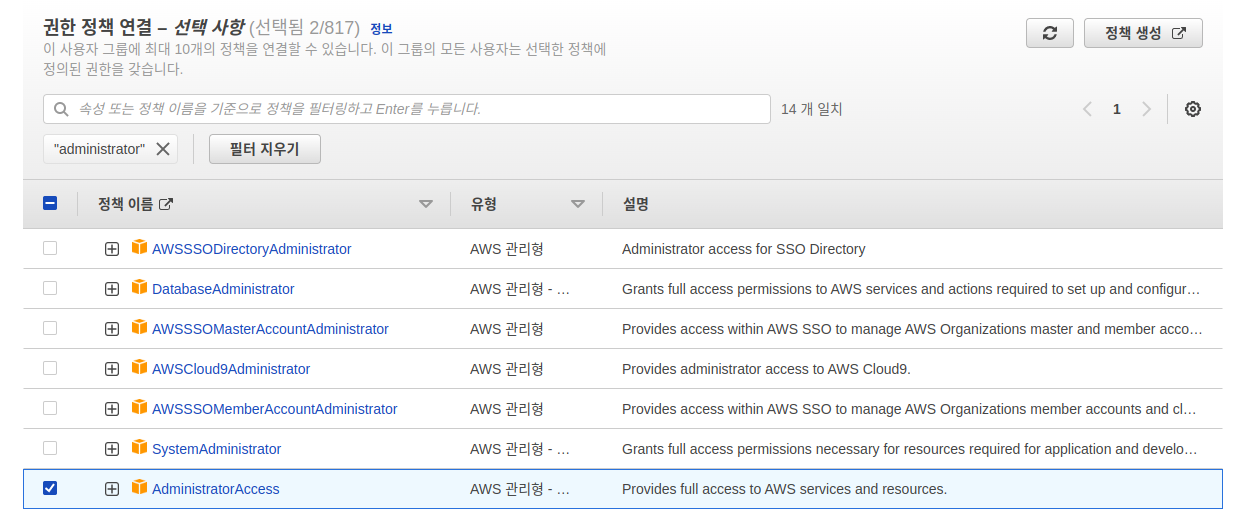The width and height of the screenshot is (1234, 510).
Task: Click the SystemAdministrator row description text
Action: [x=910, y=449]
